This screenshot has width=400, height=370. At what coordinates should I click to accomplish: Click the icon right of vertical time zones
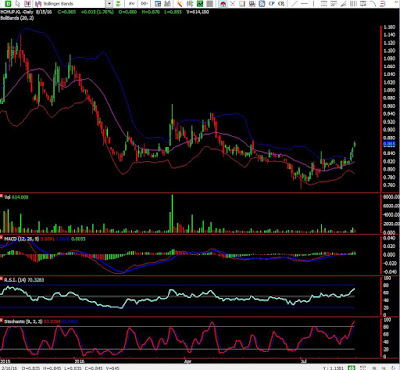click(x=363, y=4)
